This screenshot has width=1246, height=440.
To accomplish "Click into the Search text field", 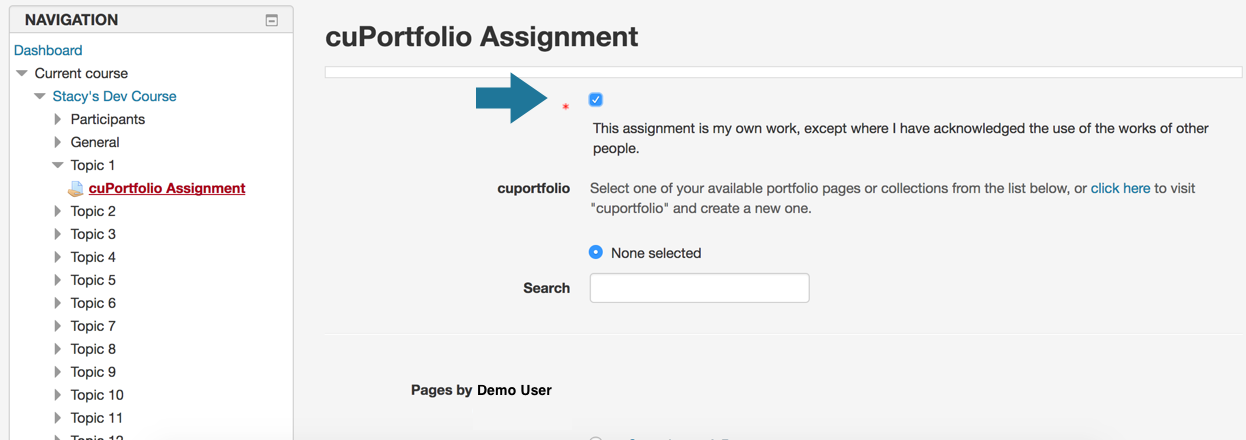I will (699, 288).
